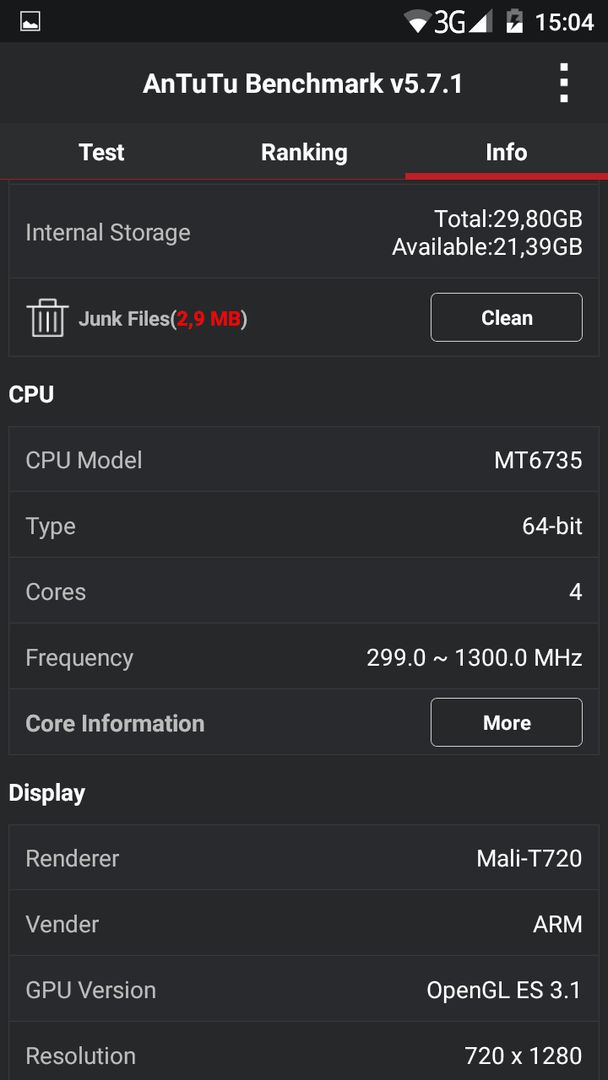Tap the Wi-Fi signal status icon
608x1080 pixels.
tap(418, 22)
